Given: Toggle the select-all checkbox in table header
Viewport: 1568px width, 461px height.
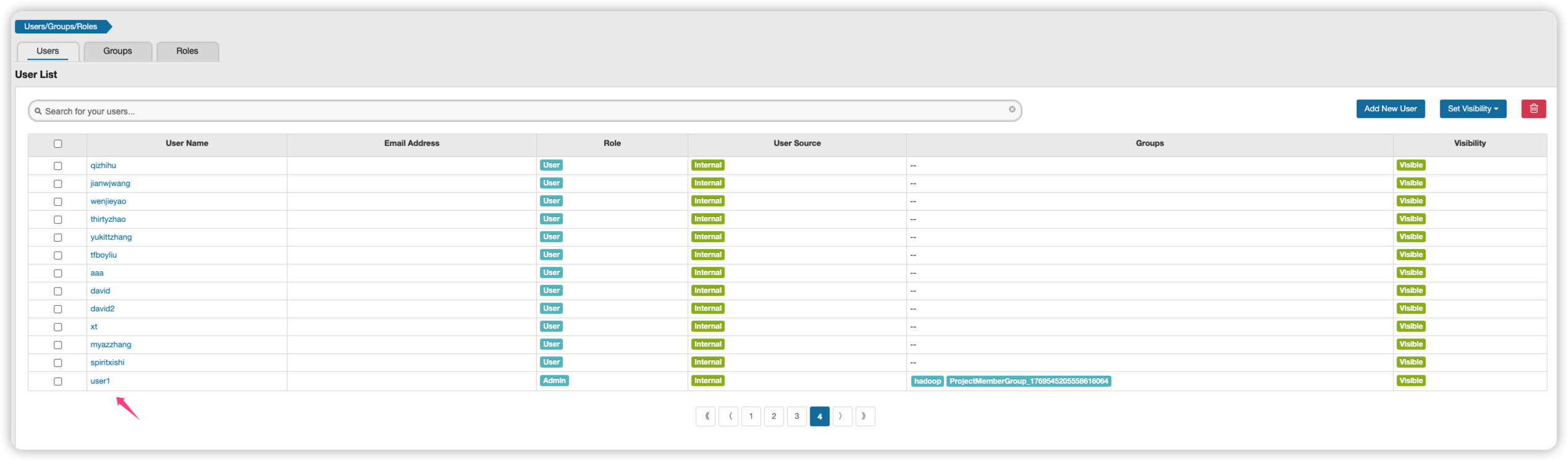Looking at the screenshot, I should coord(58,144).
